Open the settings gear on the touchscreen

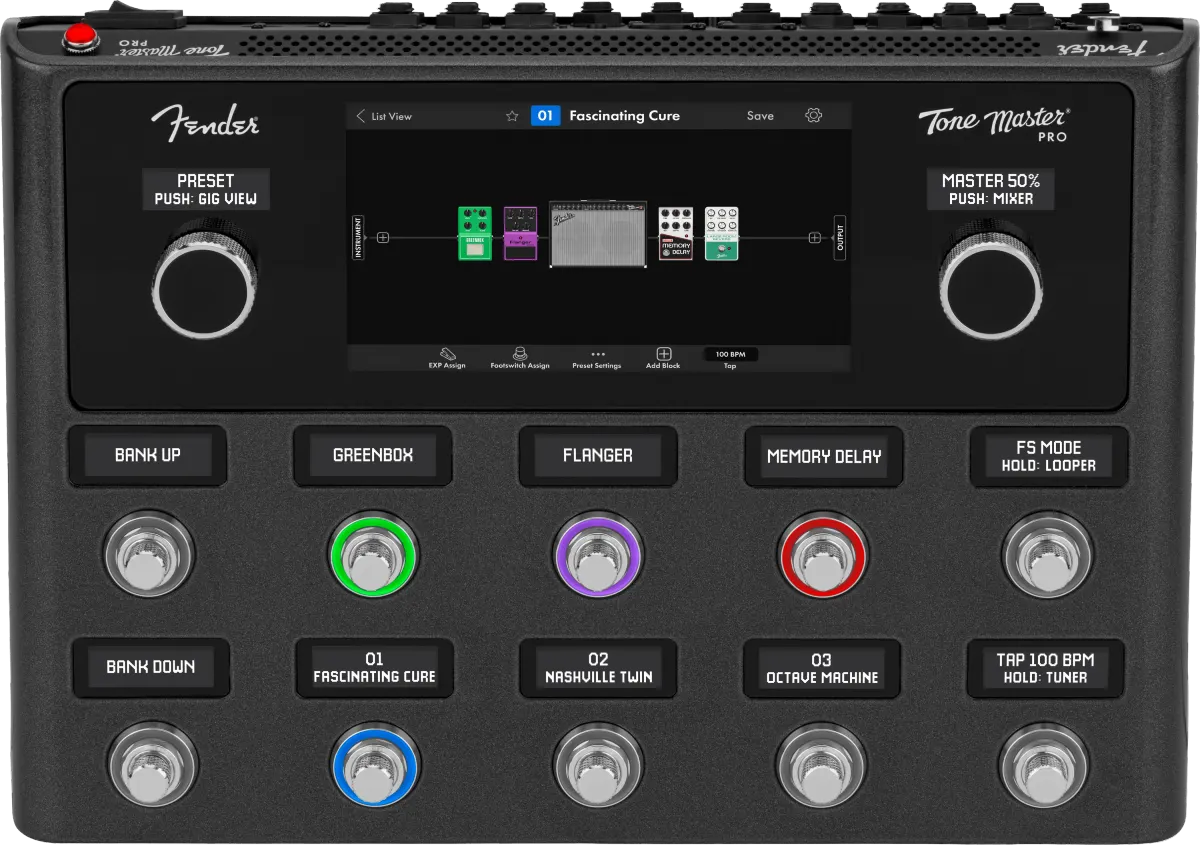(x=813, y=116)
